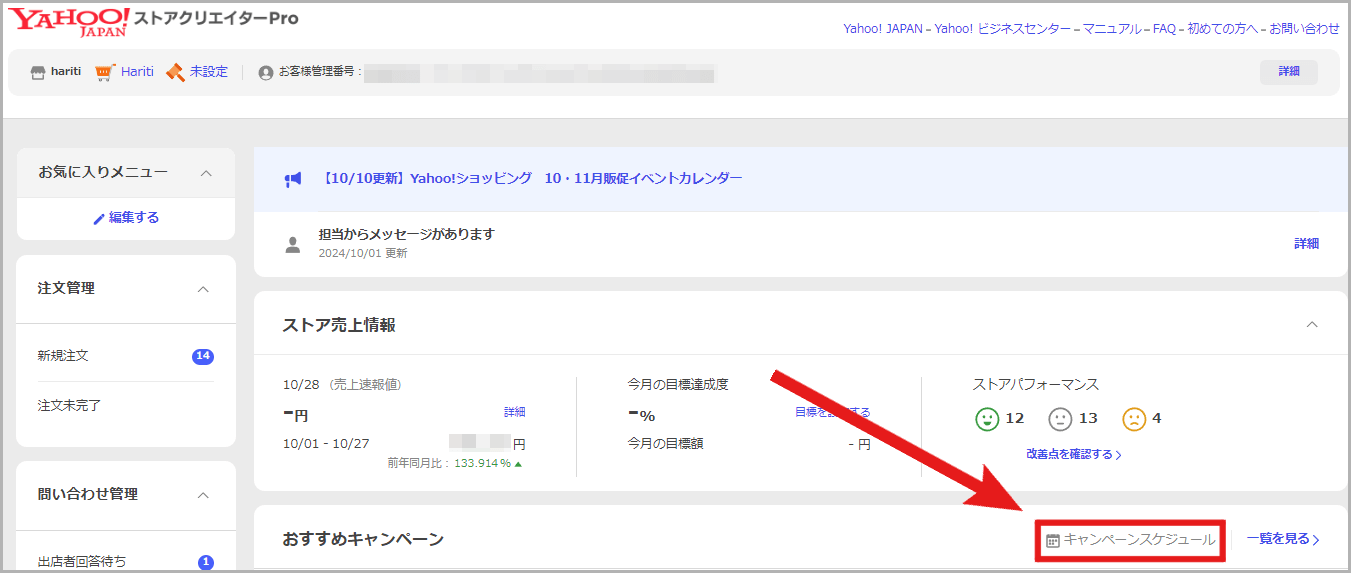
Task: Click the ストアパフォーマンス label
Action: click(1036, 385)
